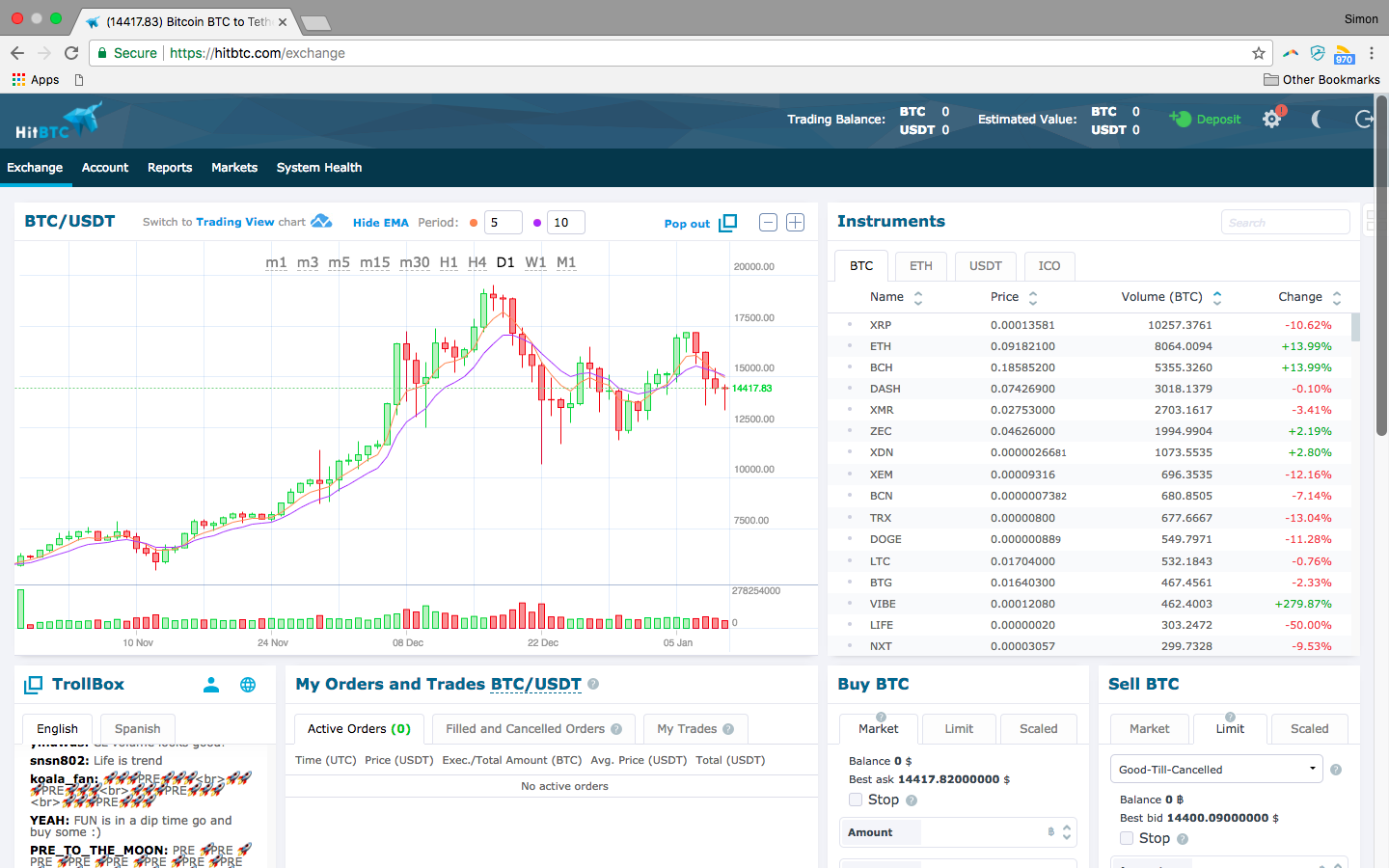Open the Markets menu

(x=234, y=168)
